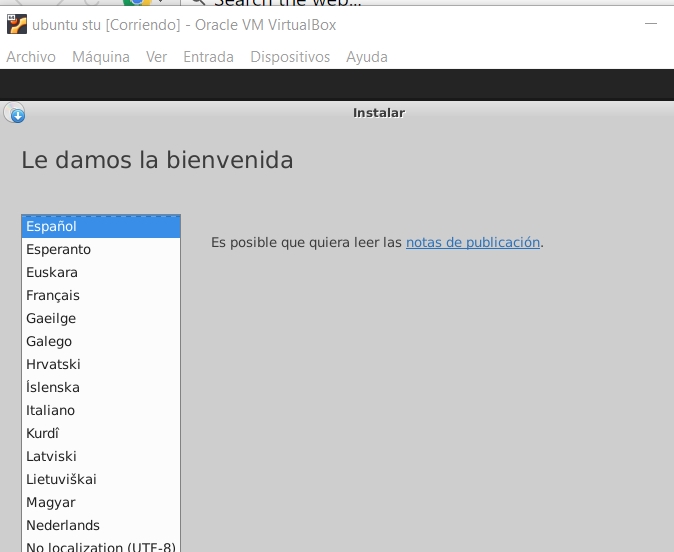Screen dimensions: 674x552
Task: Open the Ayuda menu
Action: [367, 57]
